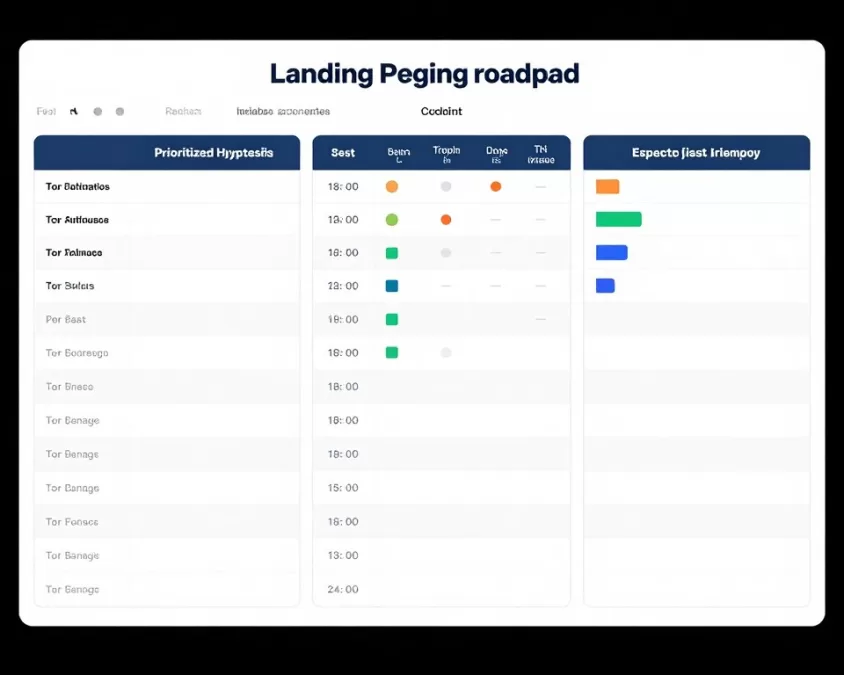This screenshot has height=675, width=844.
Task: Click the first gray dot in the top toolbar
Action: [x=97, y=111]
